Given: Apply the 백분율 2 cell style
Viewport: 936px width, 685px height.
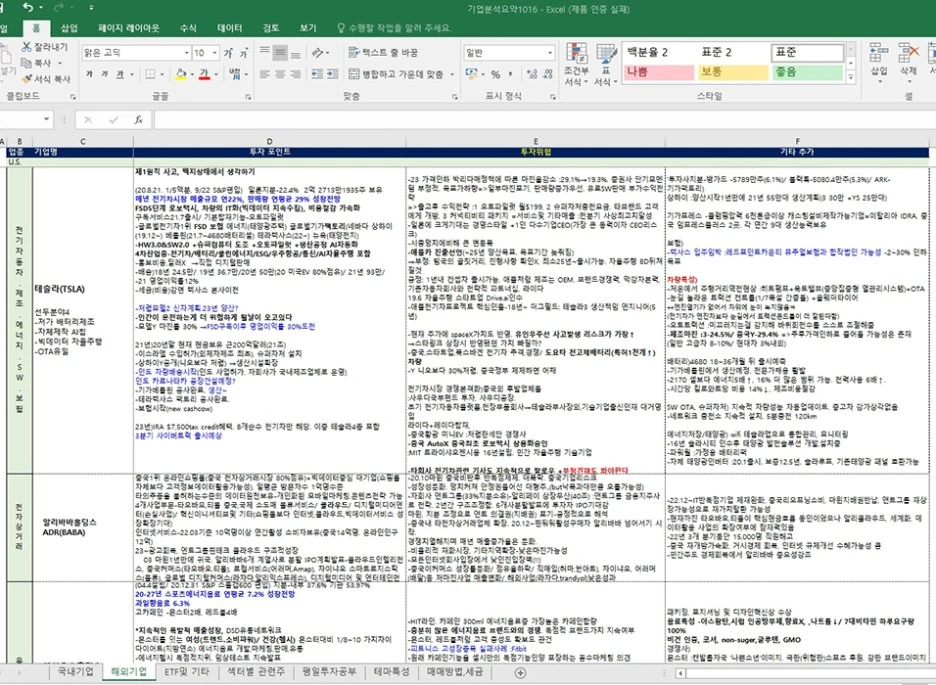Looking at the screenshot, I should pyautogui.click(x=658, y=53).
